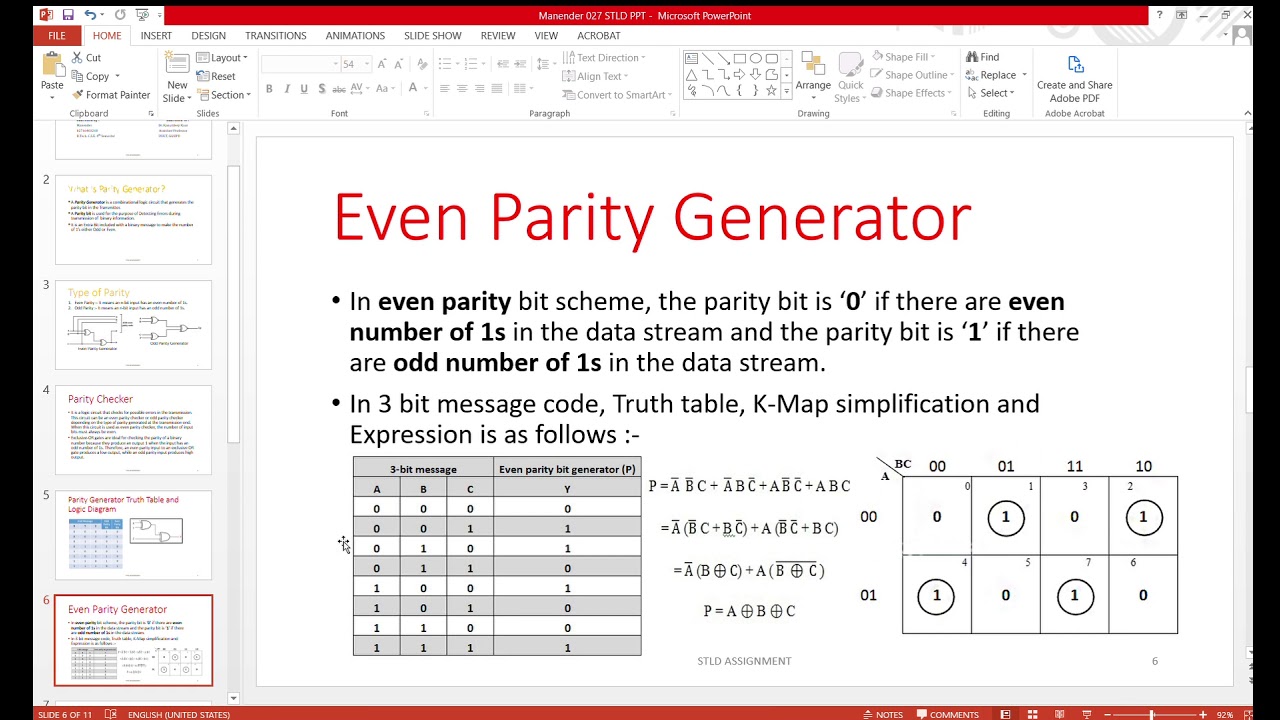The image size is (1280, 720).
Task: Align text left
Action: [x=444, y=89]
